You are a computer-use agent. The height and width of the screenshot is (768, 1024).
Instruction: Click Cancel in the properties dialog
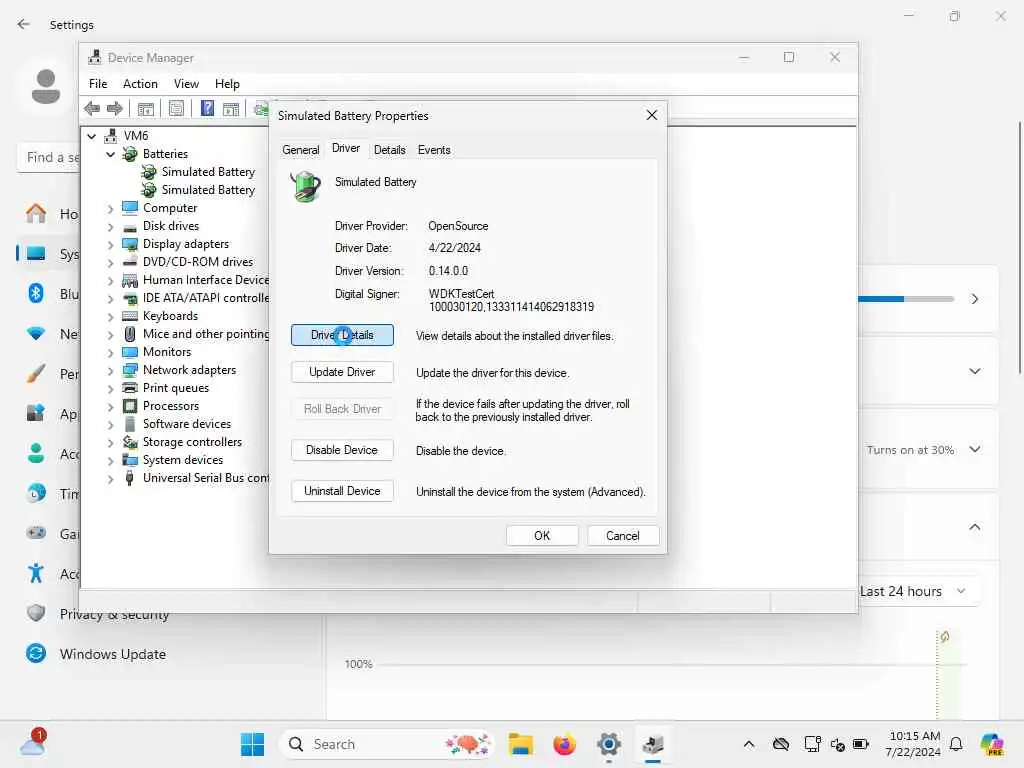623,536
